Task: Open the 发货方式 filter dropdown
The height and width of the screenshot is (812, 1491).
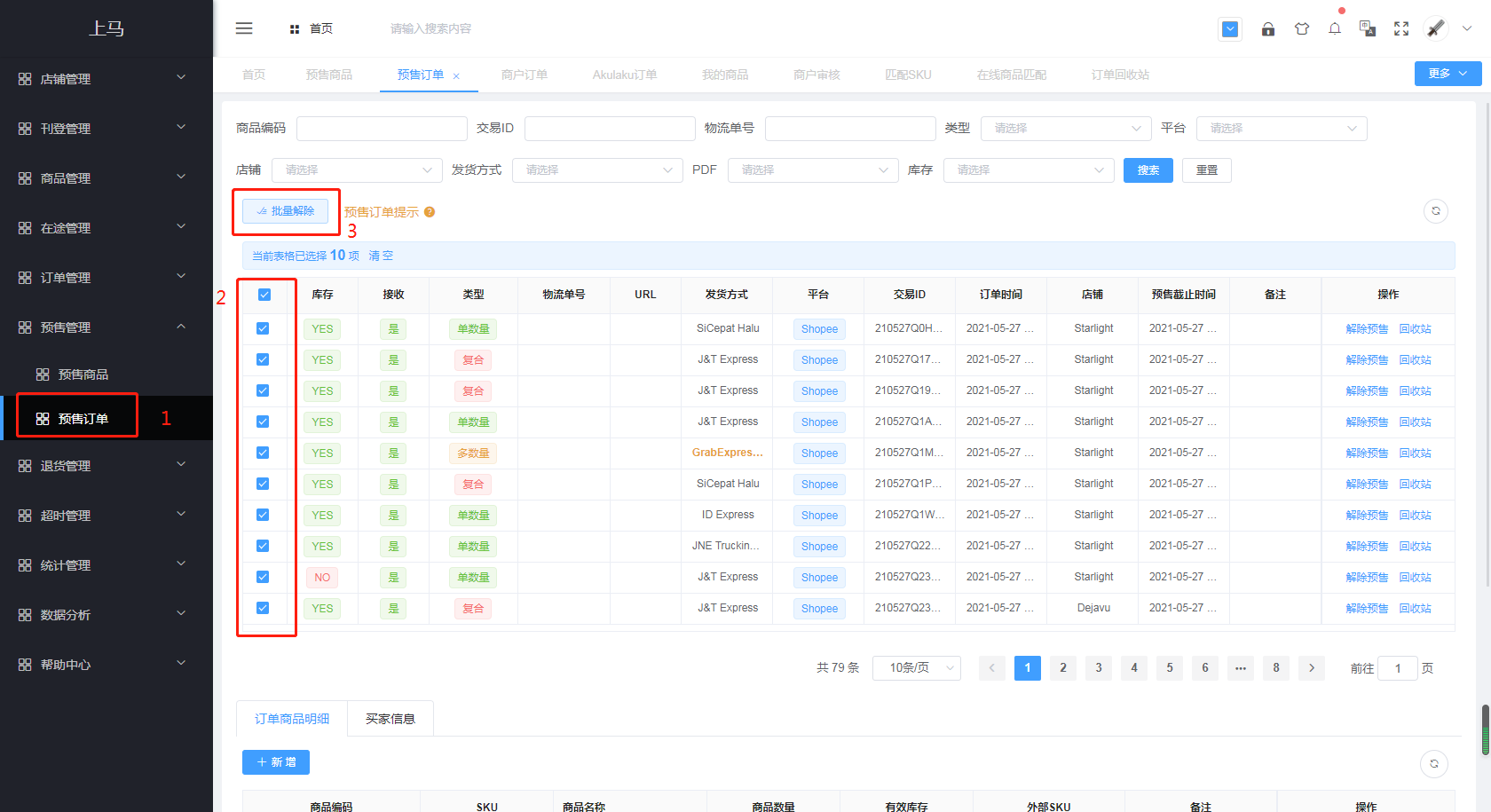Action: 597,170
